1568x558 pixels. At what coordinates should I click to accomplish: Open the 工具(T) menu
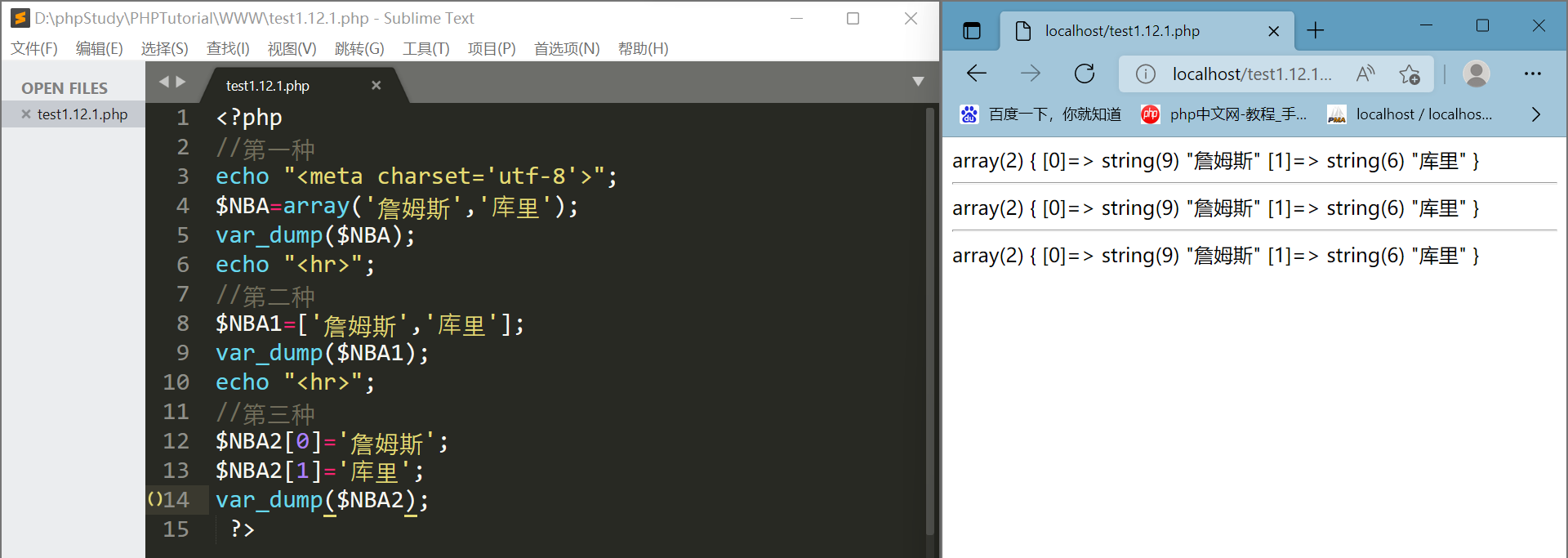point(425,49)
